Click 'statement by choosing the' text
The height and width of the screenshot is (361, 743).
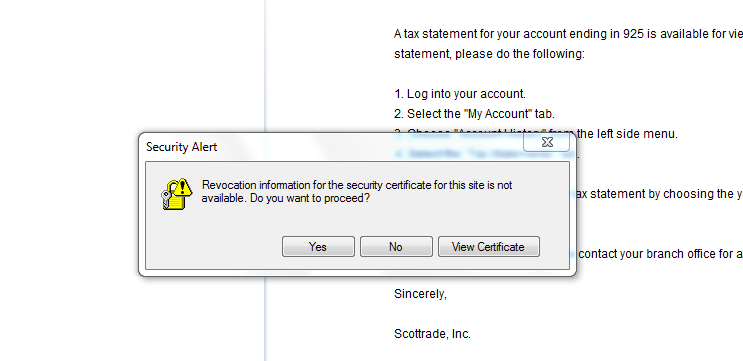(652, 194)
